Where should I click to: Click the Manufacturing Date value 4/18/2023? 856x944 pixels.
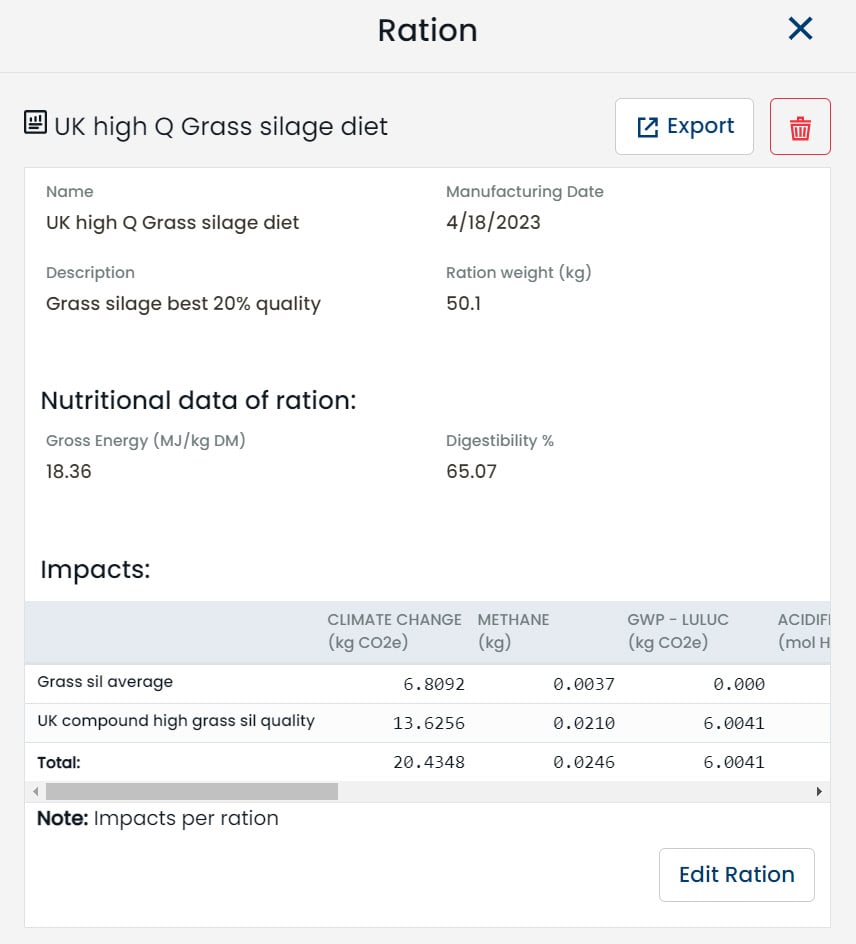coord(493,223)
